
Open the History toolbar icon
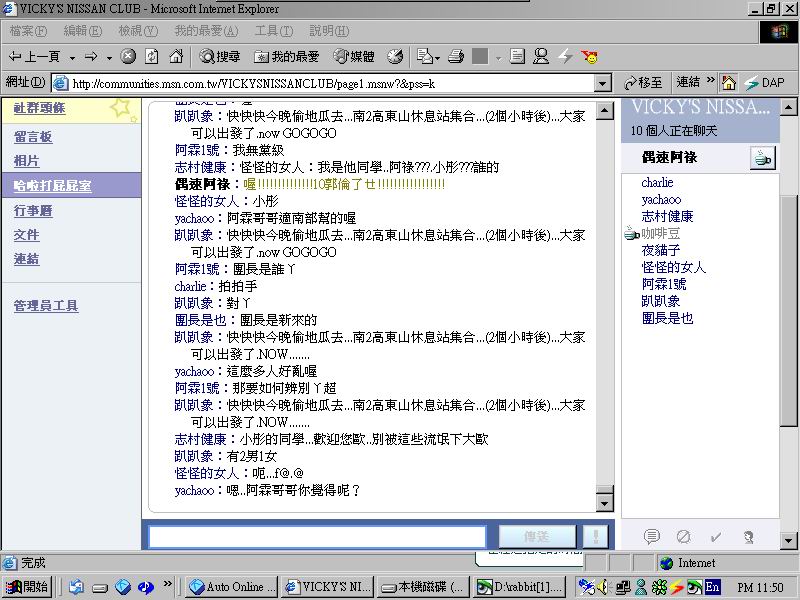[395, 56]
